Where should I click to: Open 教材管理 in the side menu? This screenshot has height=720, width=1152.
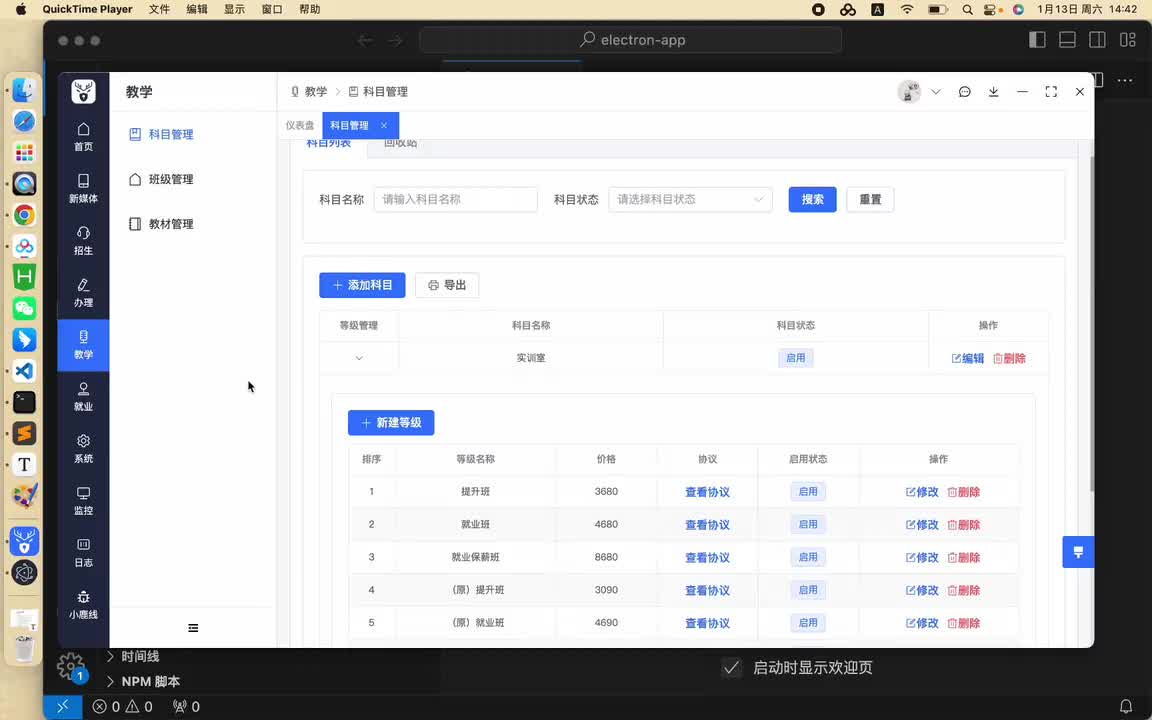(x=162, y=224)
